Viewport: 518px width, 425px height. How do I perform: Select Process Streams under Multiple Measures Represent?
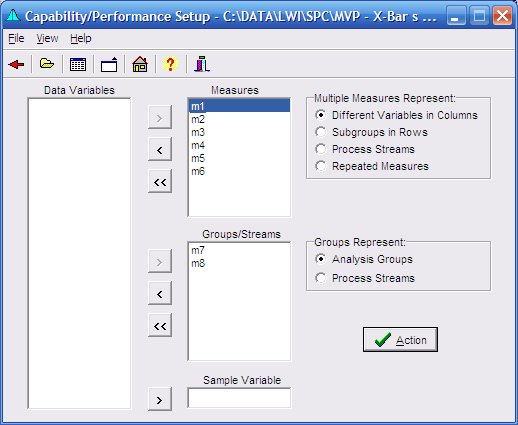pos(365,149)
